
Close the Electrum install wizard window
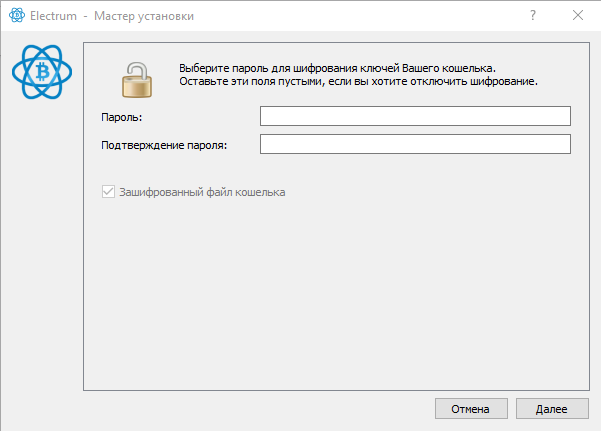point(577,16)
